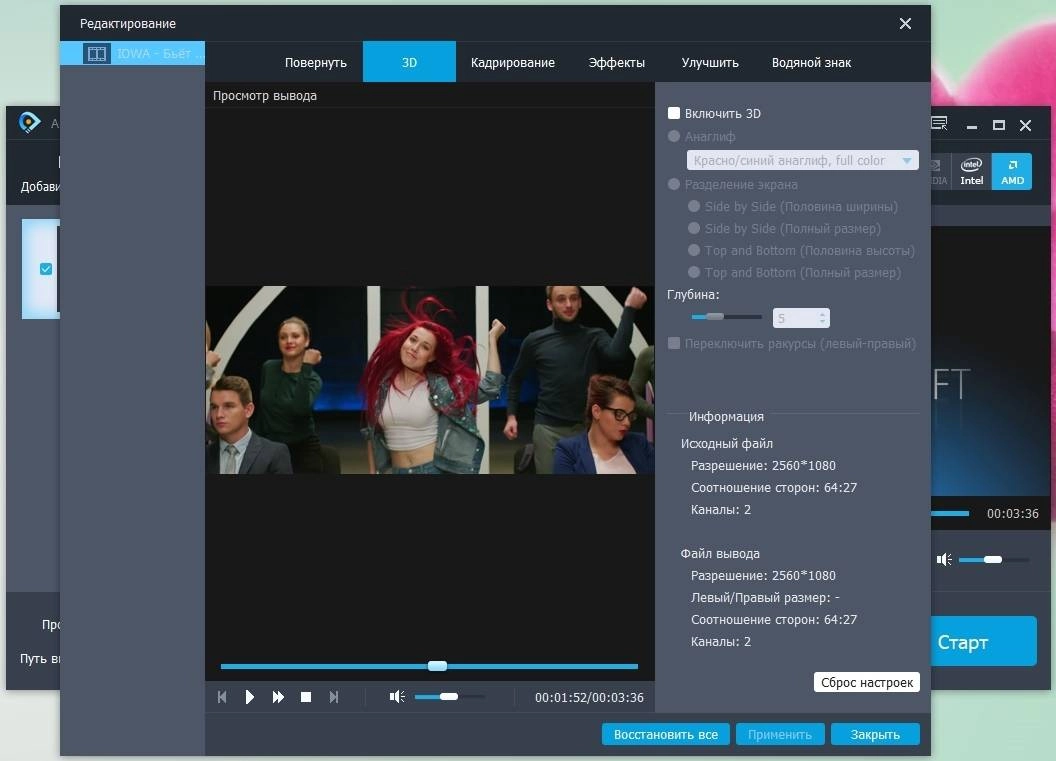
Task: Choose Side by Side (Половина ширины)
Action: click(694, 206)
